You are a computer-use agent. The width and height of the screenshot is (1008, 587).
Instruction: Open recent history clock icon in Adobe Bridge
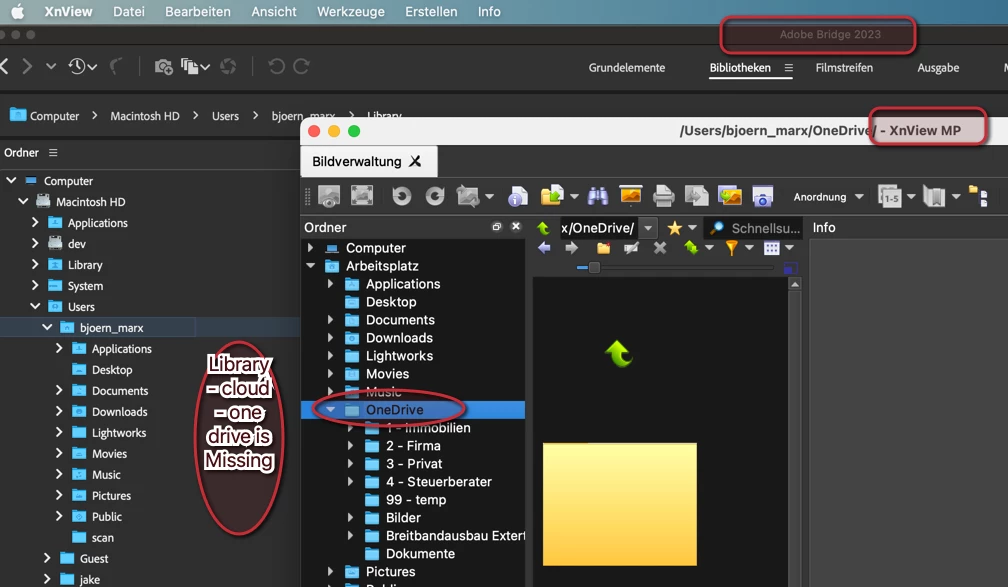[77, 66]
